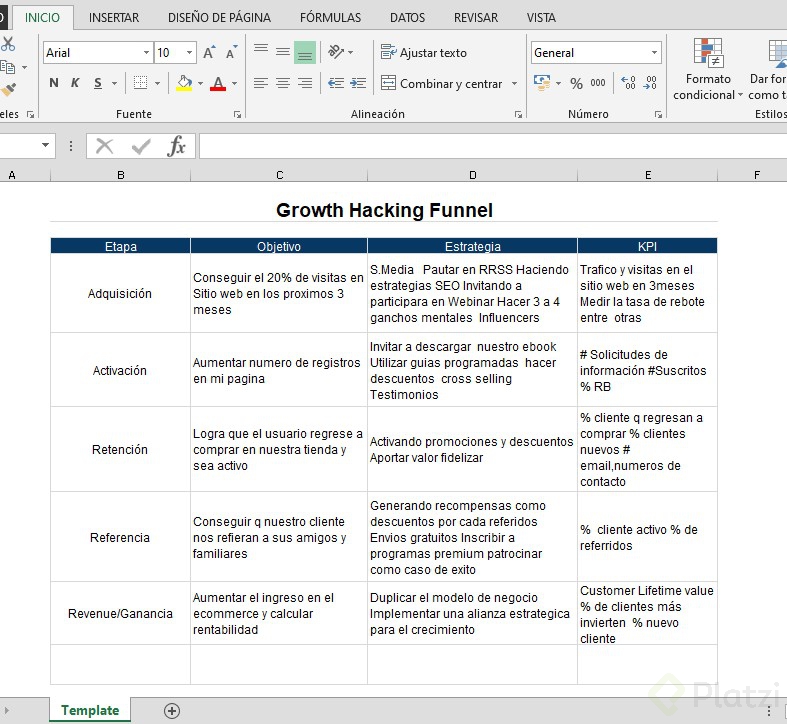Add a new sheet with the plus icon
Image resolution: width=787 pixels, height=724 pixels.
tap(172, 711)
